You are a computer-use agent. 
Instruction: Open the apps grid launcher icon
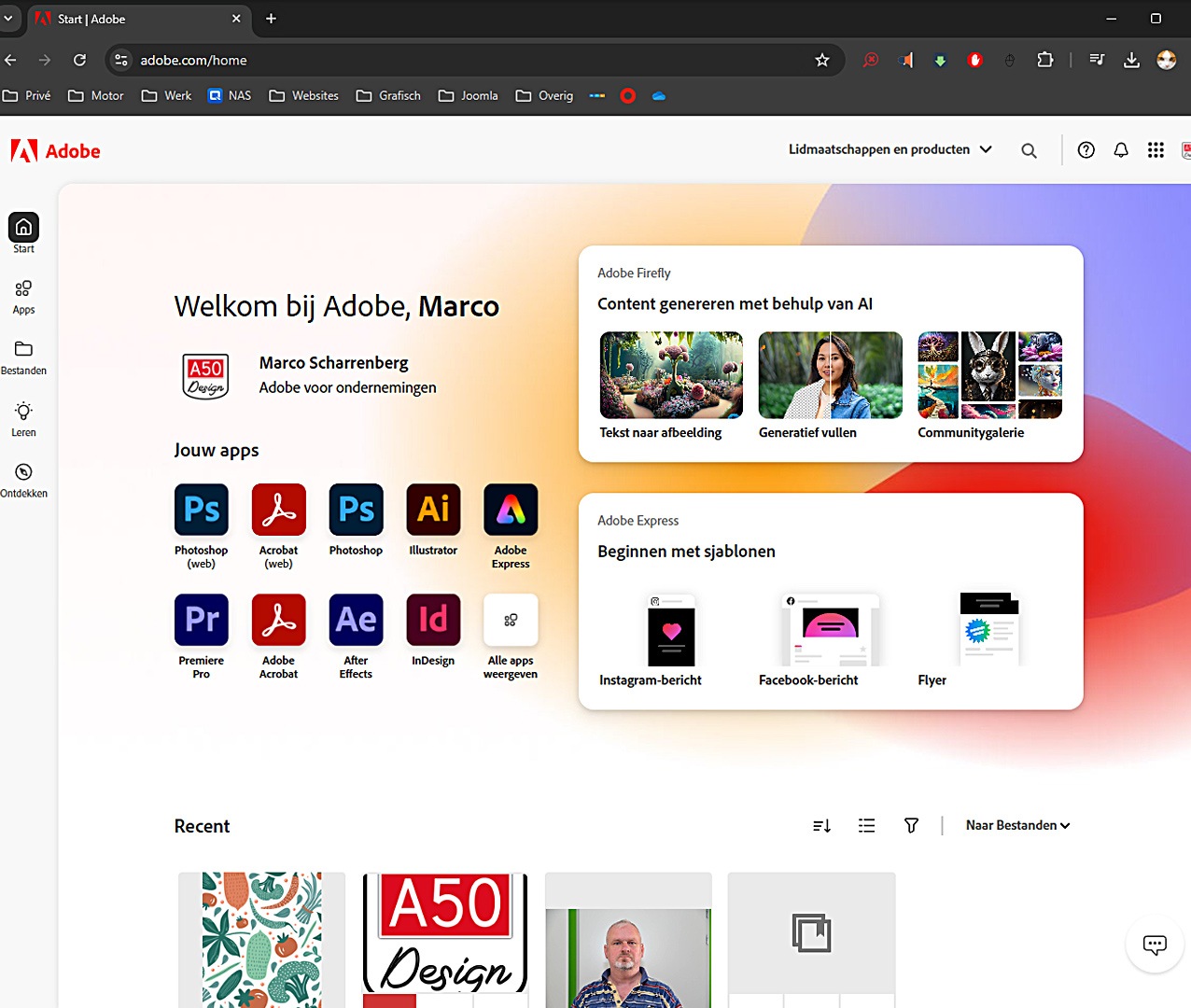(x=1156, y=150)
